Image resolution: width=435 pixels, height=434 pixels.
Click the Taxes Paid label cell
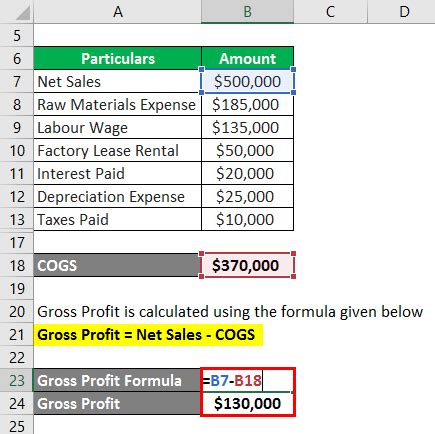(x=117, y=220)
